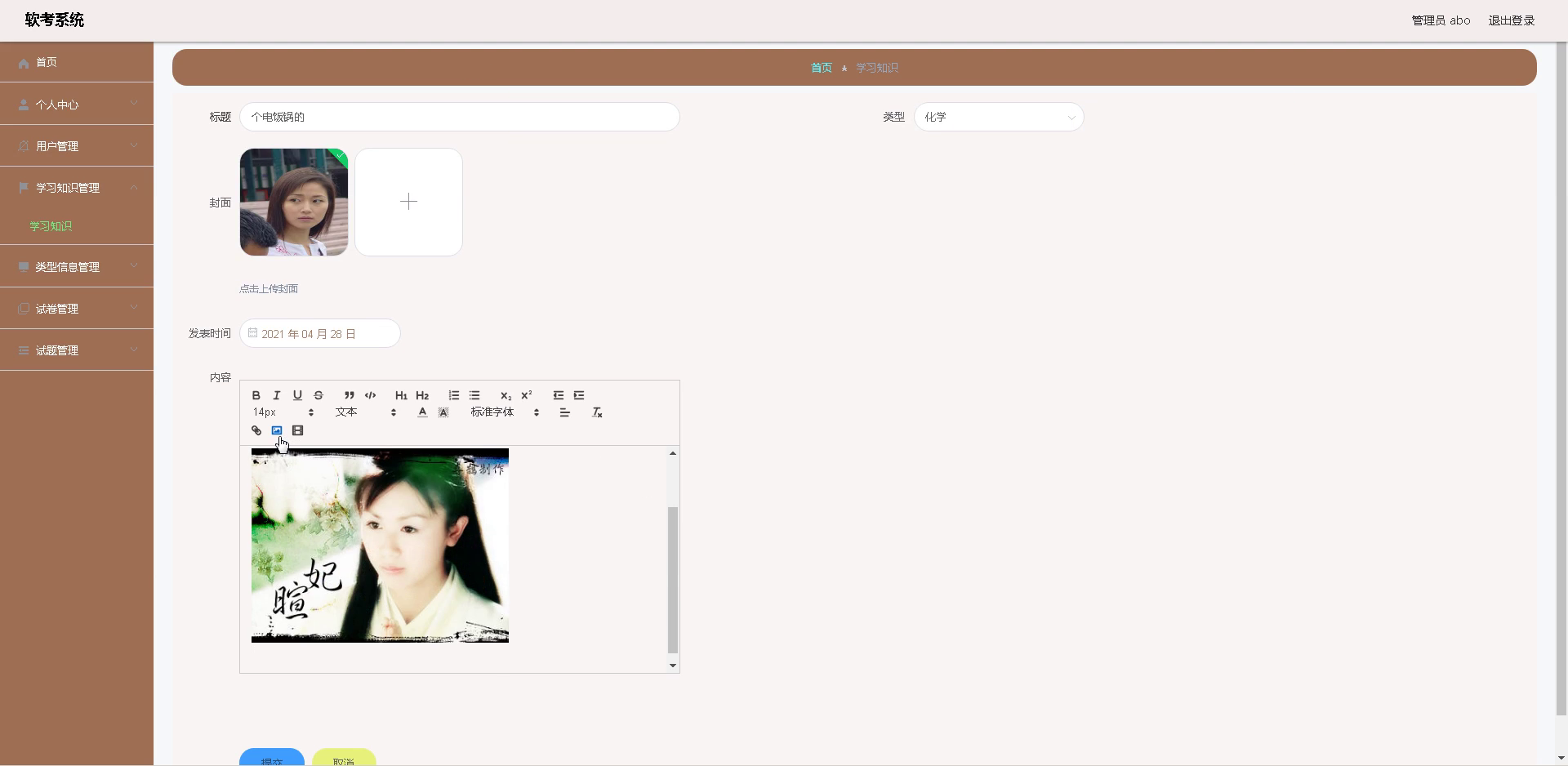Open the 文本 paragraph style dropdown
Viewport: 1568px width, 766px height.
(x=365, y=412)
